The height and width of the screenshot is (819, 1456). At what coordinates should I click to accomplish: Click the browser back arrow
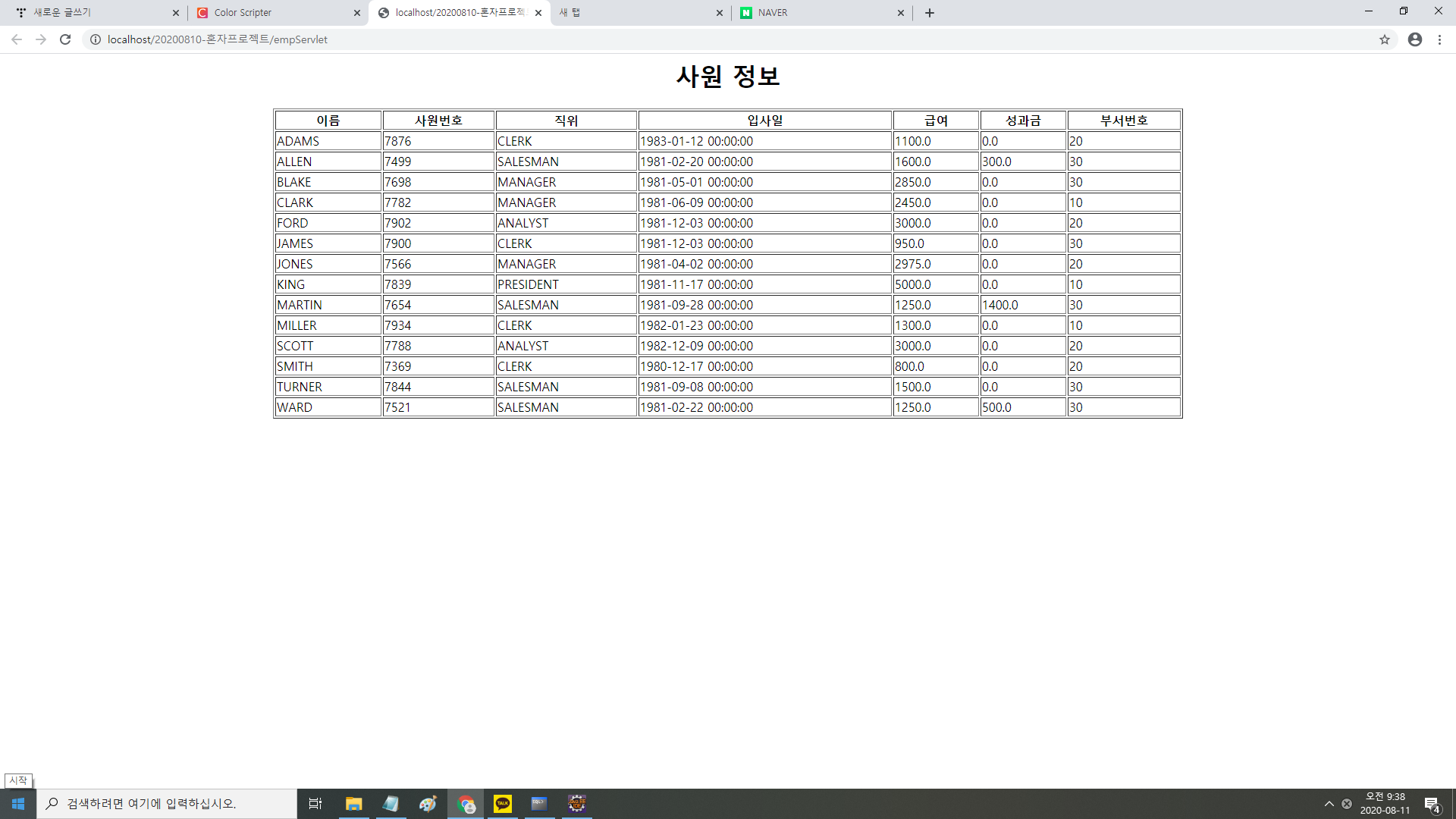(17, 39)
